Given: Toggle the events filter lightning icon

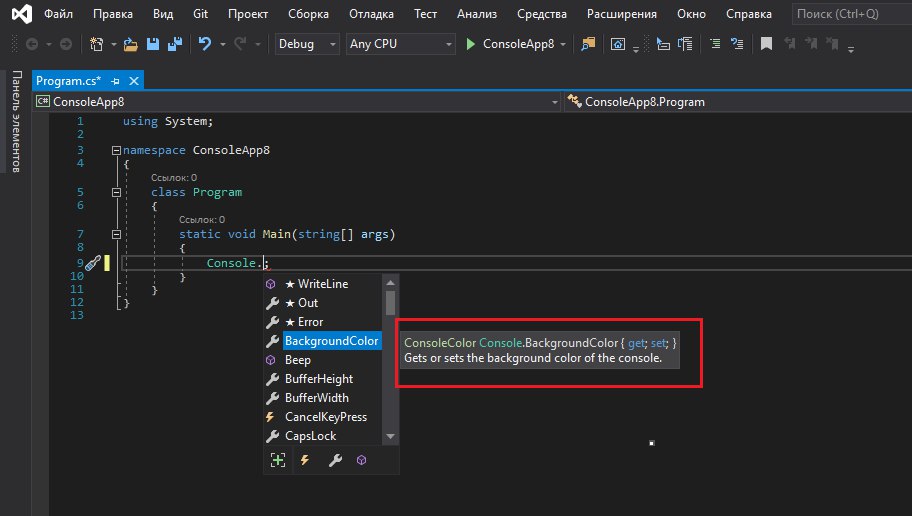Looking at the screenshot, I should pyautogui.click(x=305, y=460).
